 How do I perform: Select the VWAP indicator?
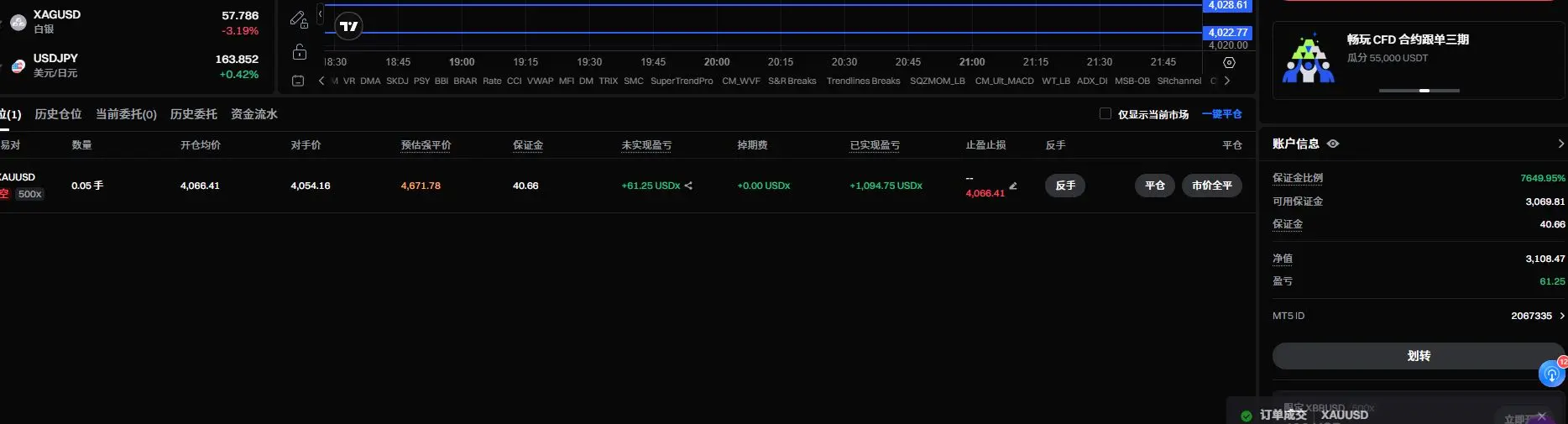point(540,81)
